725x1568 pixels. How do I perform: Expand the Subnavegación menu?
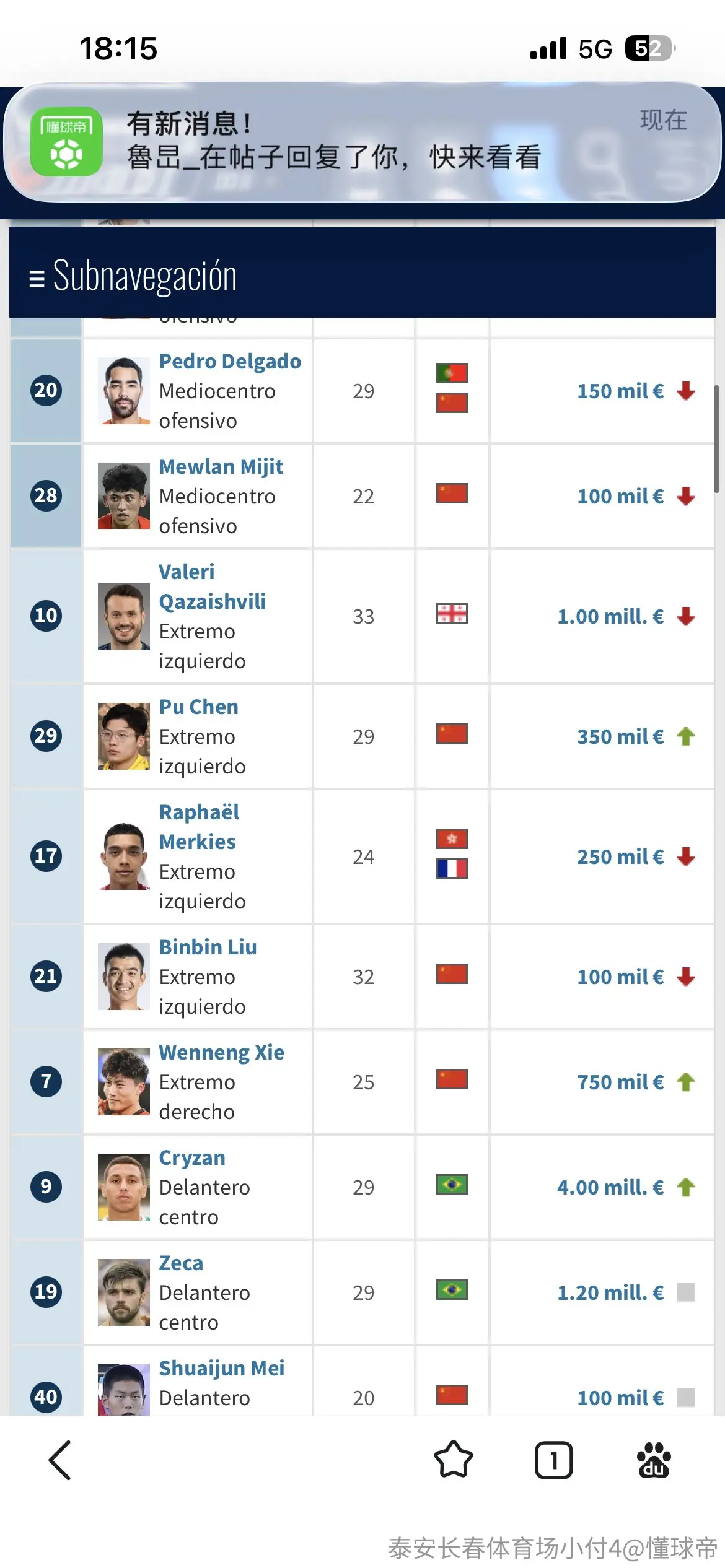tap(133, 276)
